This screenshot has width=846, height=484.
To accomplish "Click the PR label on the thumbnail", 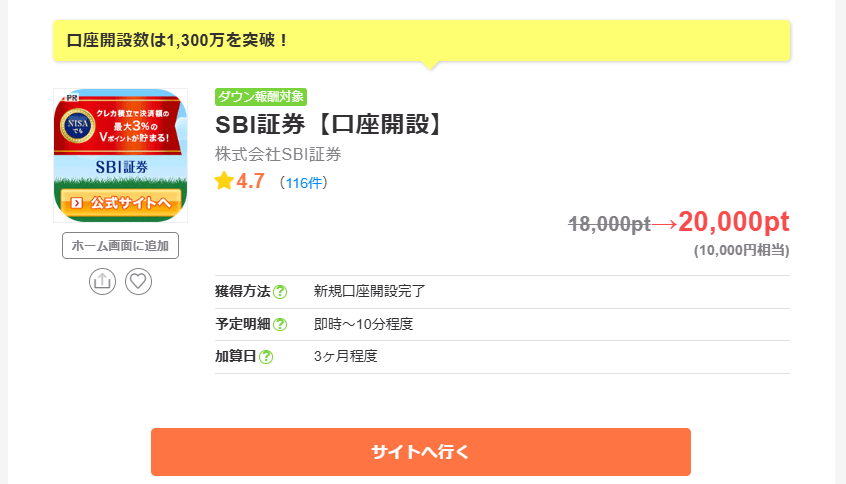I will (69, 98).
